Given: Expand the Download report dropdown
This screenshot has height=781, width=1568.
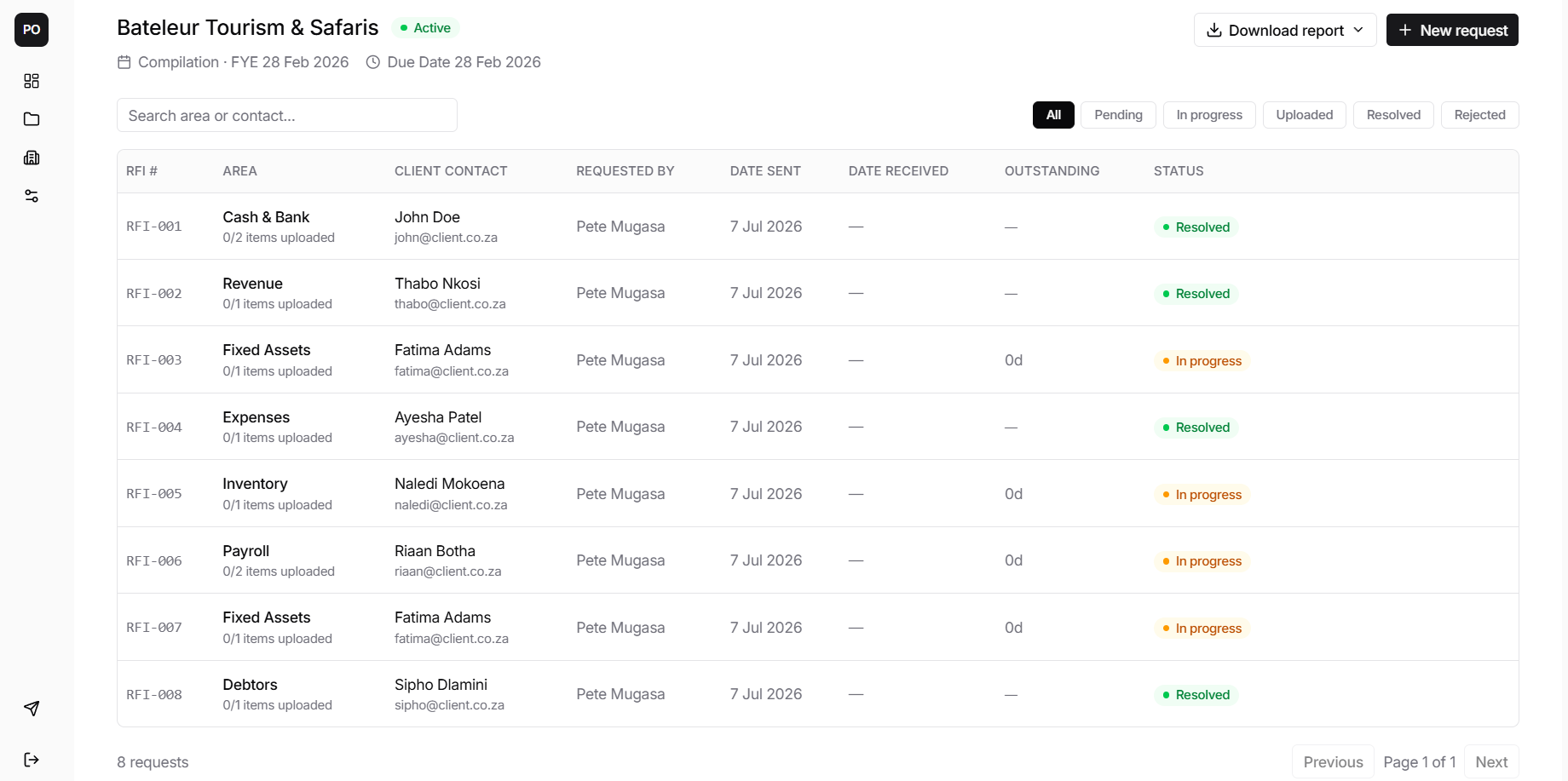Looking at the screenshot, I should tap(1285, 30).
